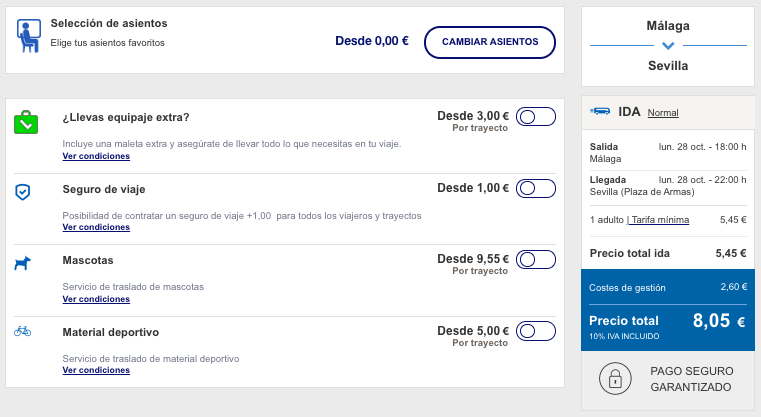Click the travel insurance shield icon

[23, 192]
